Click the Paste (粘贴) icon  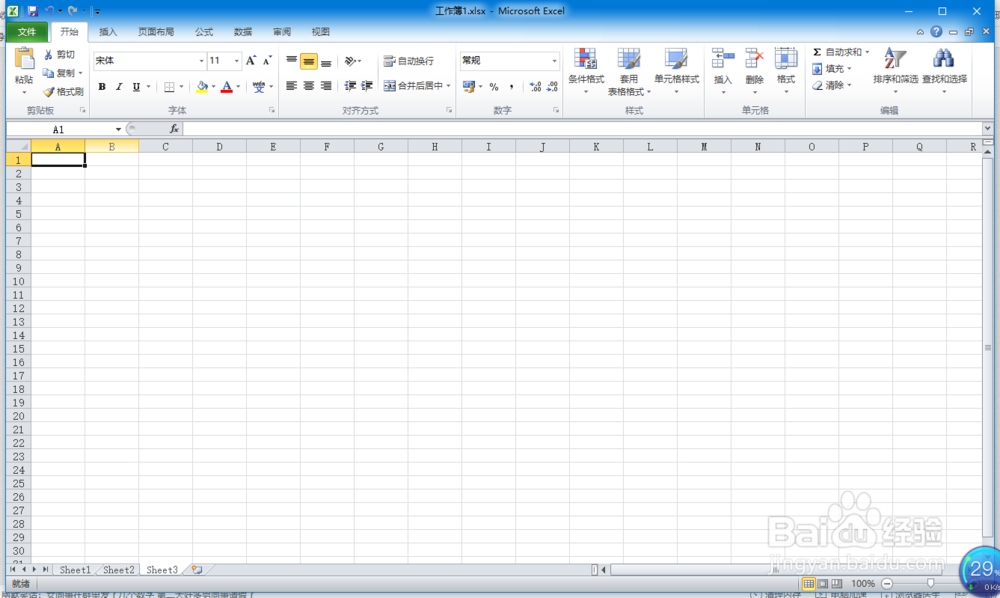[x=24, y=59]
